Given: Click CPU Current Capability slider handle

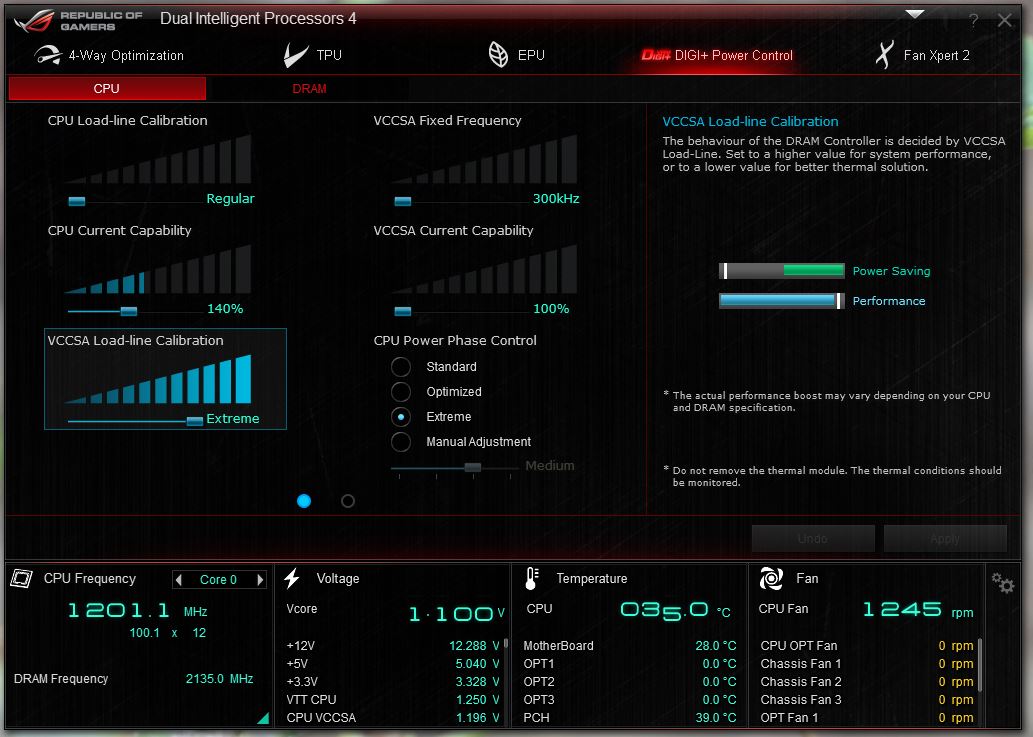Looking at the screenshot, I should coord(128,311).
